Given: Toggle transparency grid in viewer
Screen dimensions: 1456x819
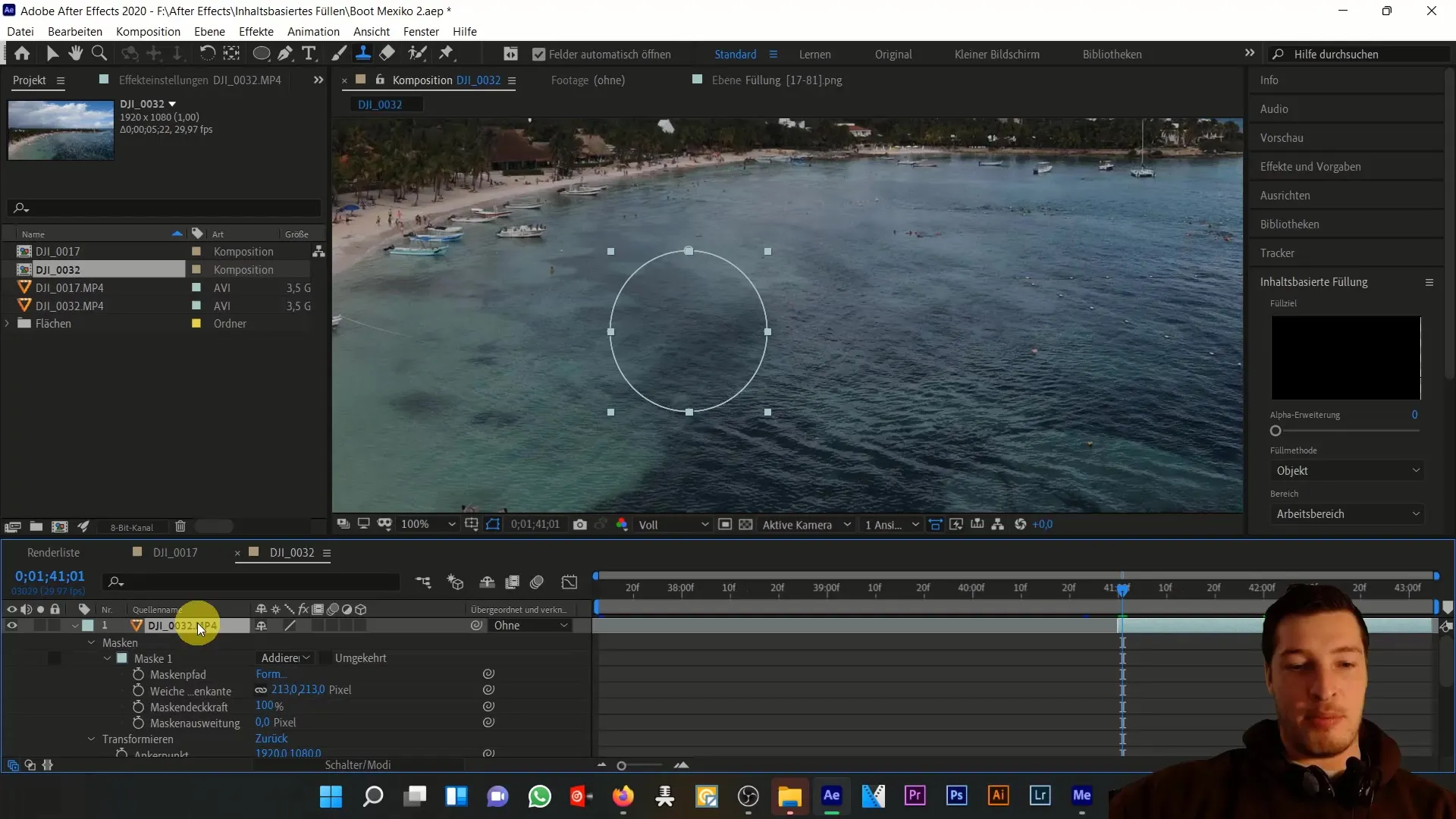Looking at the screenshot, I should [x=746, y=525].
